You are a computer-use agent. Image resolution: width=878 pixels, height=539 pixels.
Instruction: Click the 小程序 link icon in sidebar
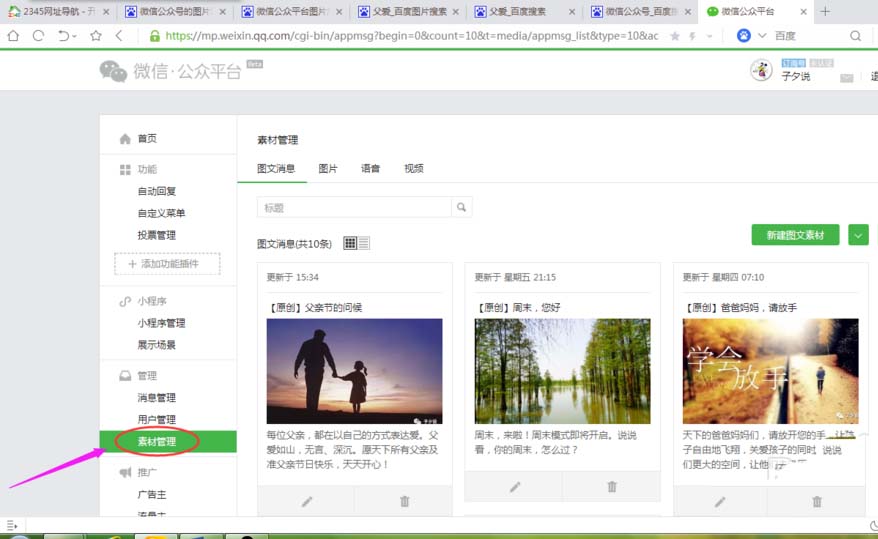coord(125,301)
